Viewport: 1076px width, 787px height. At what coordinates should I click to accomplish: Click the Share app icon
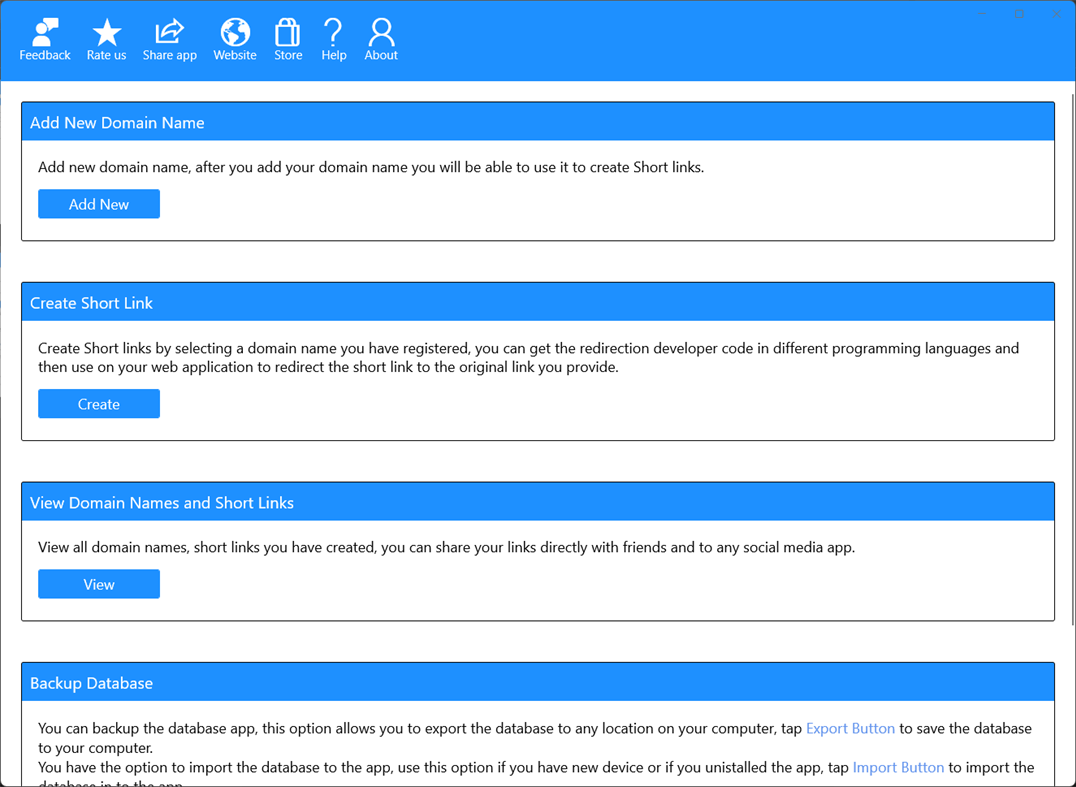[169, 38]
